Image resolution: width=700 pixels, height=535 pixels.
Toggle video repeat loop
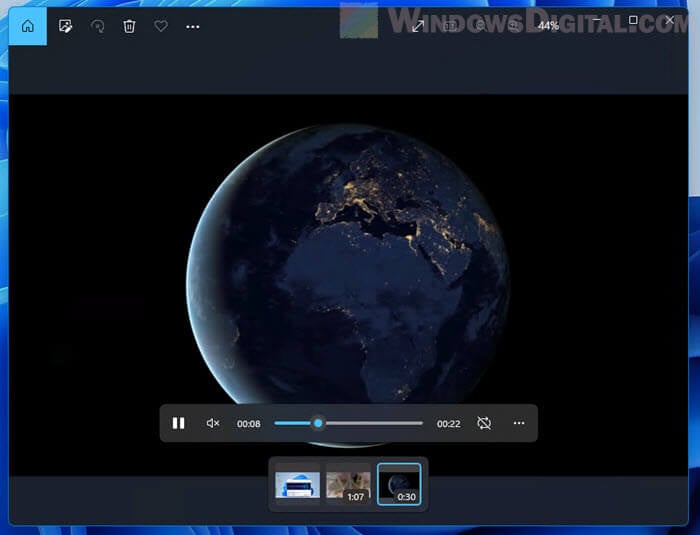484,423
